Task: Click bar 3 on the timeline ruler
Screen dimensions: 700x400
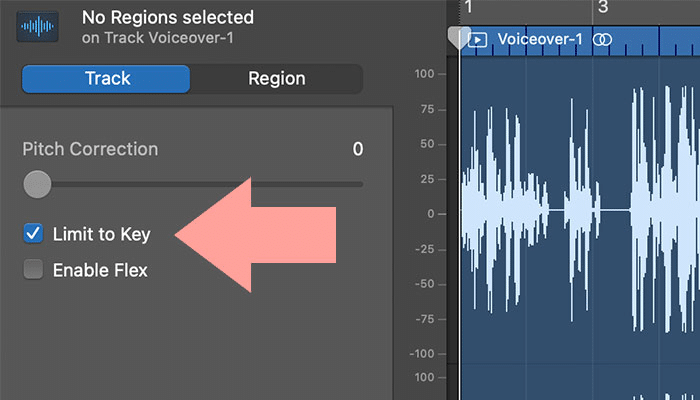Action: click(x=603, y=7)
